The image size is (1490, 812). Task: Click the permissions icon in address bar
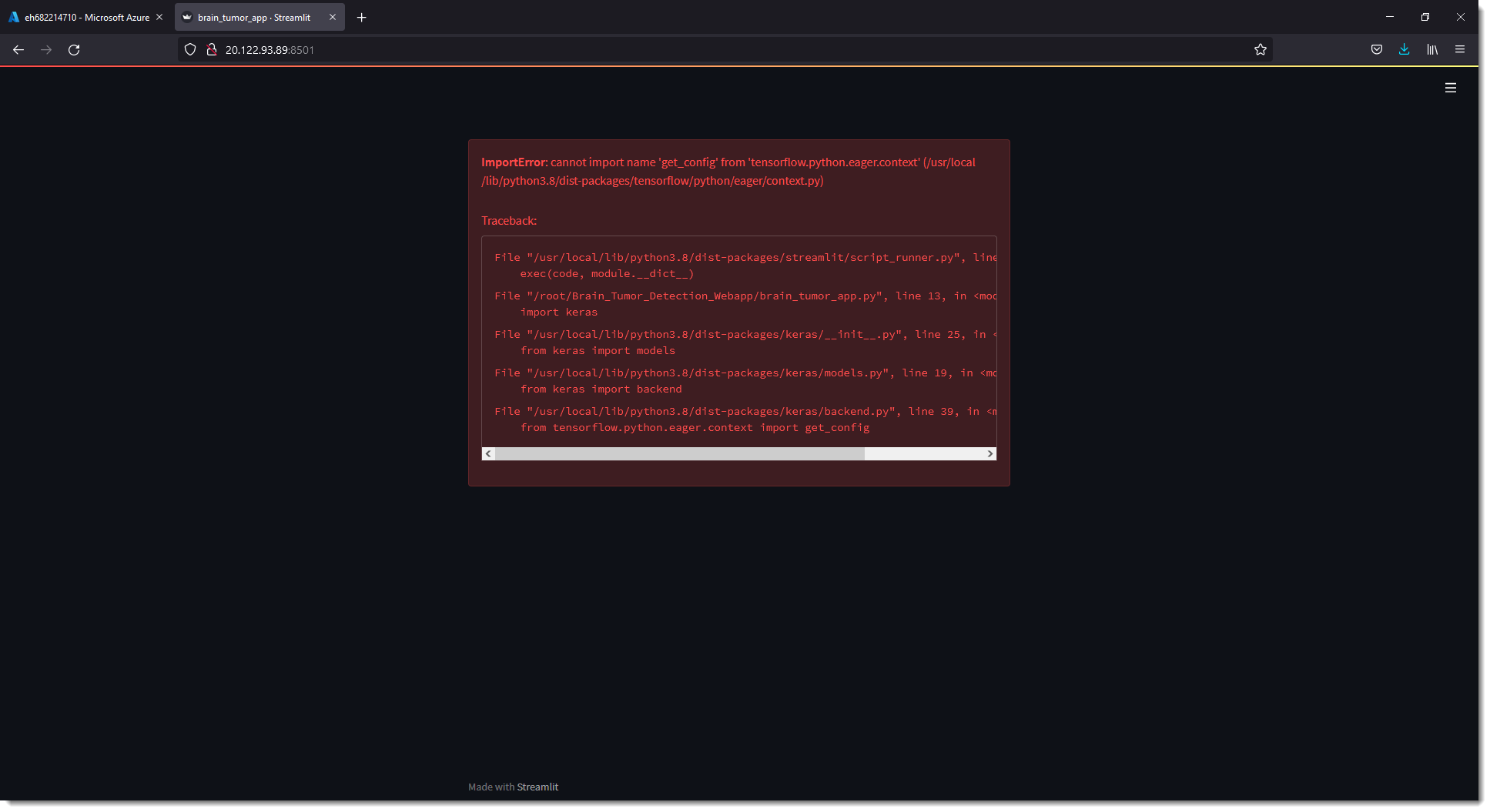click(211, 49)
